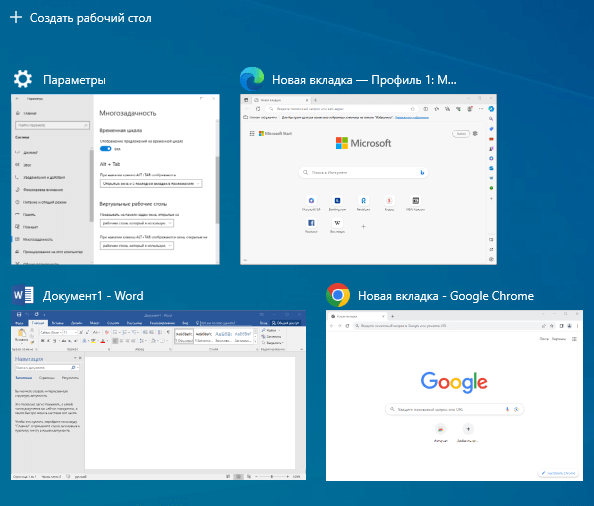Click the Paste button in the Word ribbon
The width and height of the screenshot is (594, 506).
[x=22, y=335]
